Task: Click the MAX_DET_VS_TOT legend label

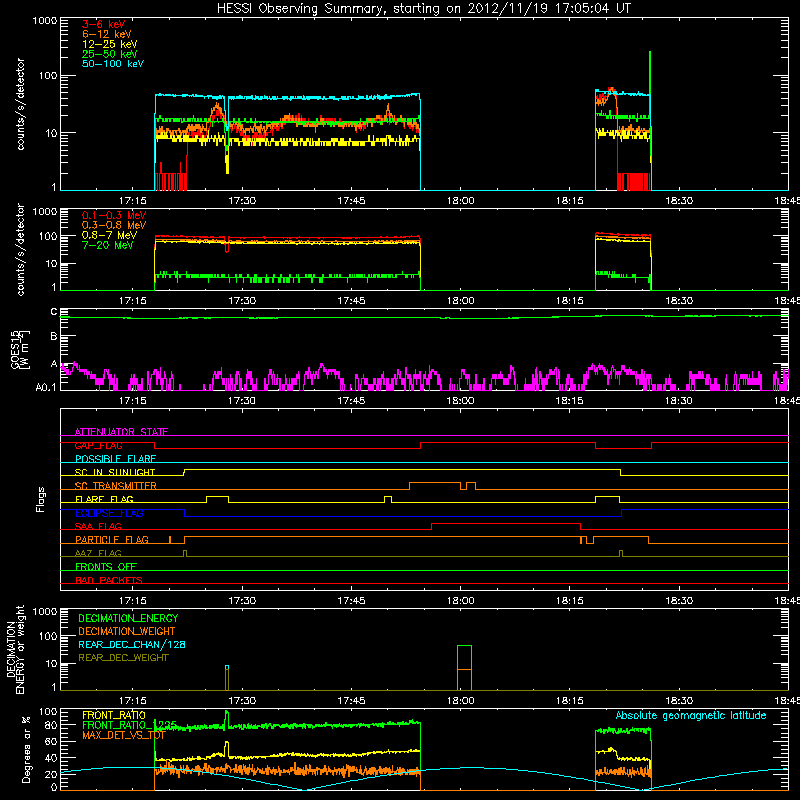Action: click(123, 735)
